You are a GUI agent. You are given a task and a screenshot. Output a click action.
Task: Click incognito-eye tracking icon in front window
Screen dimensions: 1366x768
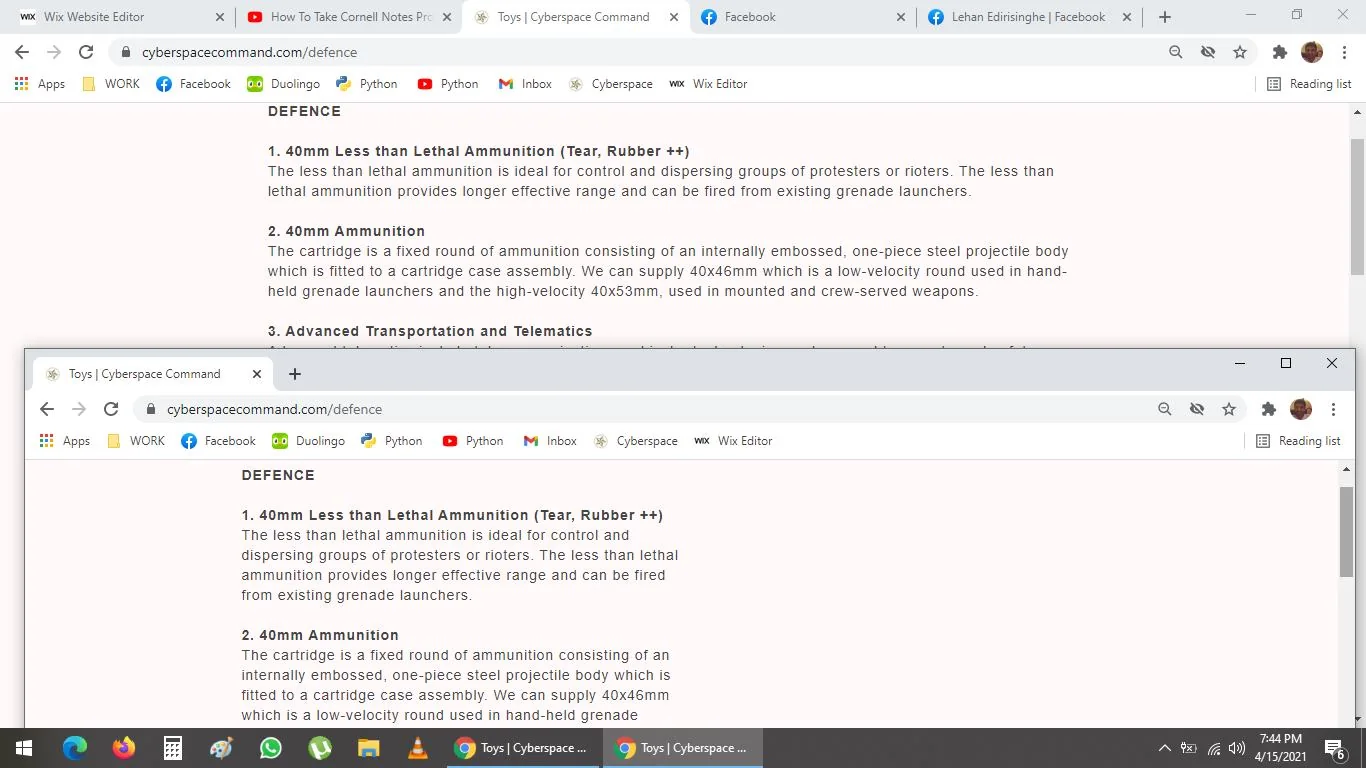tap(1197, 409)
